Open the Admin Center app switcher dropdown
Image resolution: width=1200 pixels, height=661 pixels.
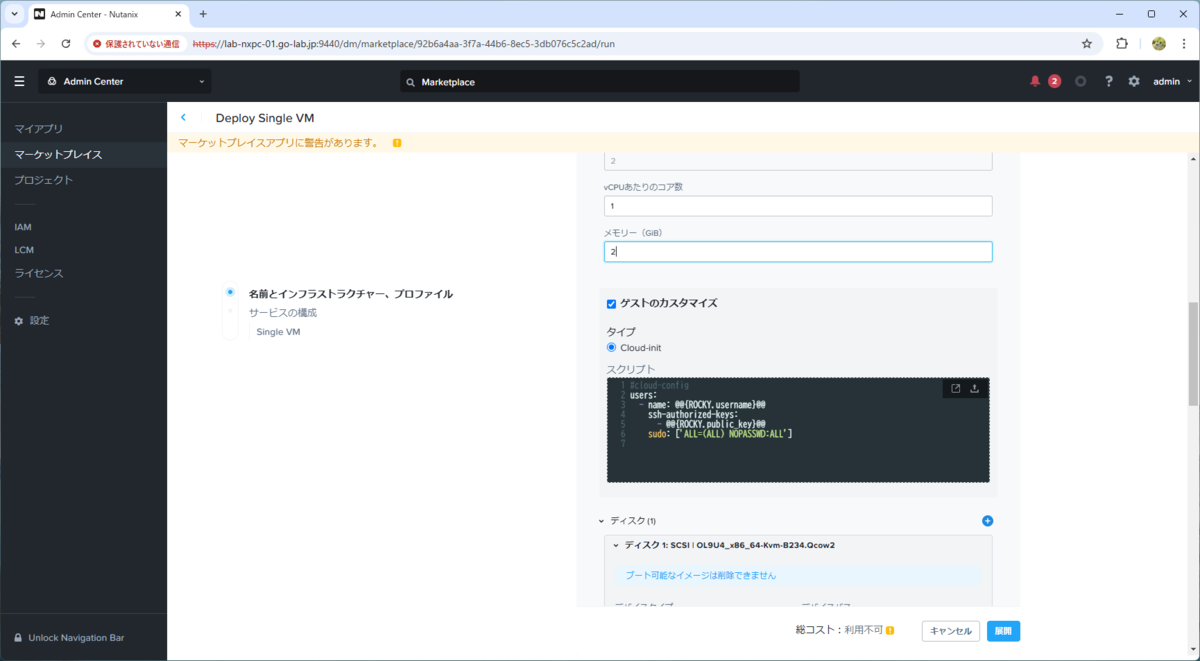click(x=125, y=81)
